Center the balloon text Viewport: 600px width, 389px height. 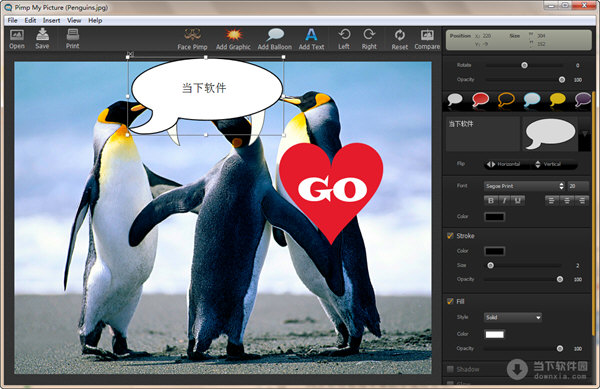[567, 200]
